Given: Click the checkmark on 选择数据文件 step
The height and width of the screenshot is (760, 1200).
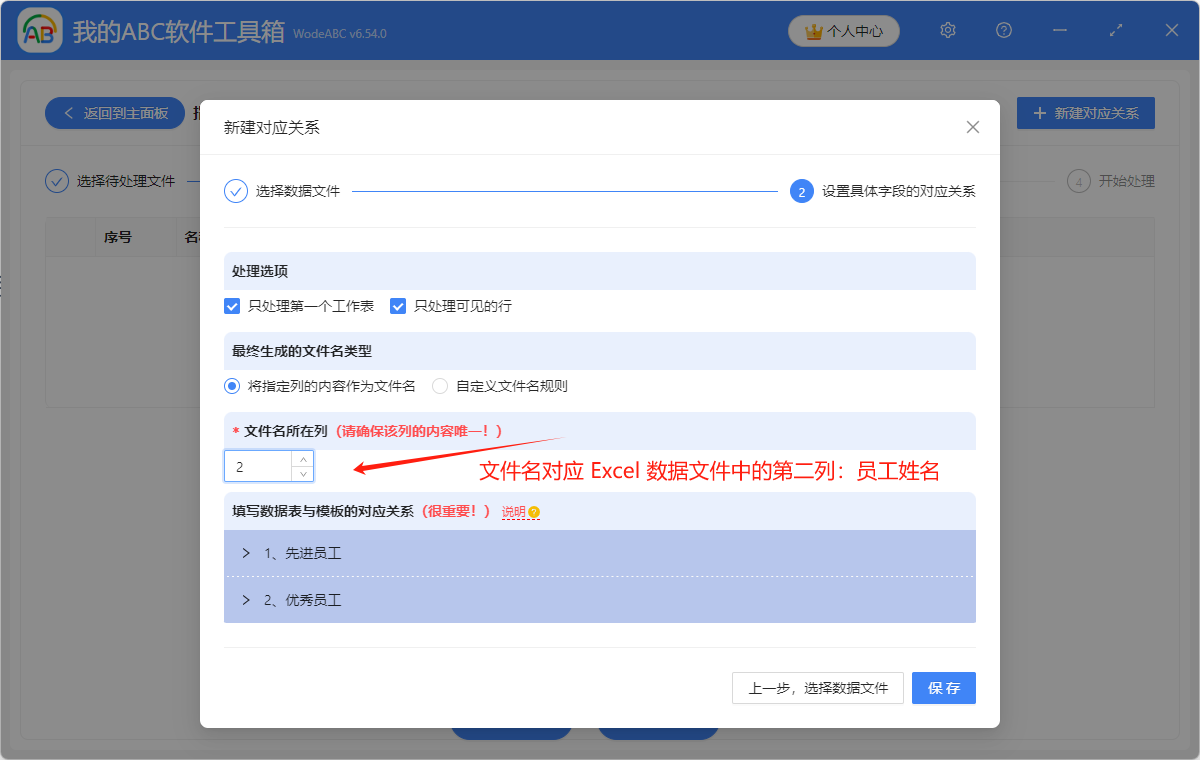Looking at the screenshot, I should click(x=235, y=190).
